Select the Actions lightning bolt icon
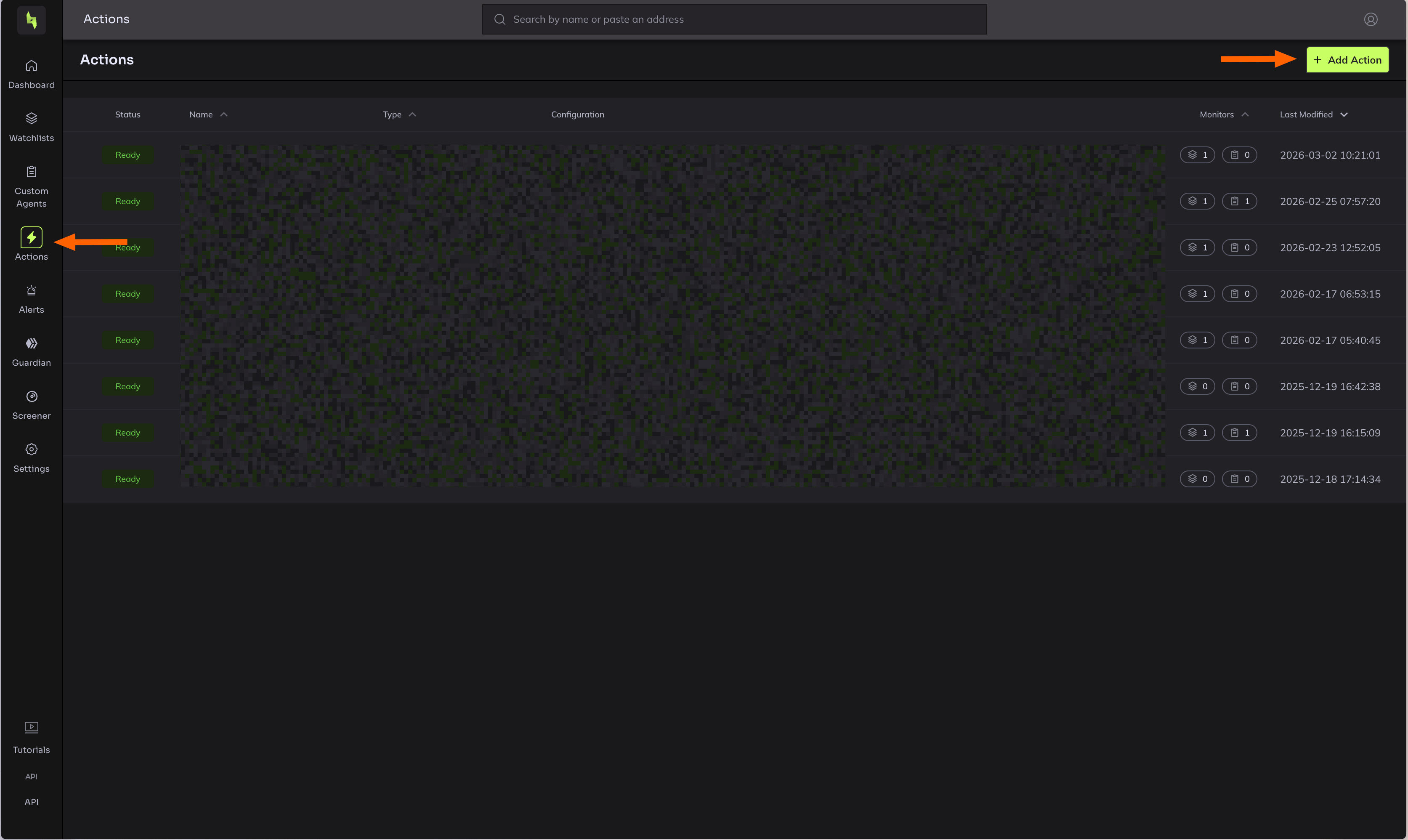 (x=31, y=237)
